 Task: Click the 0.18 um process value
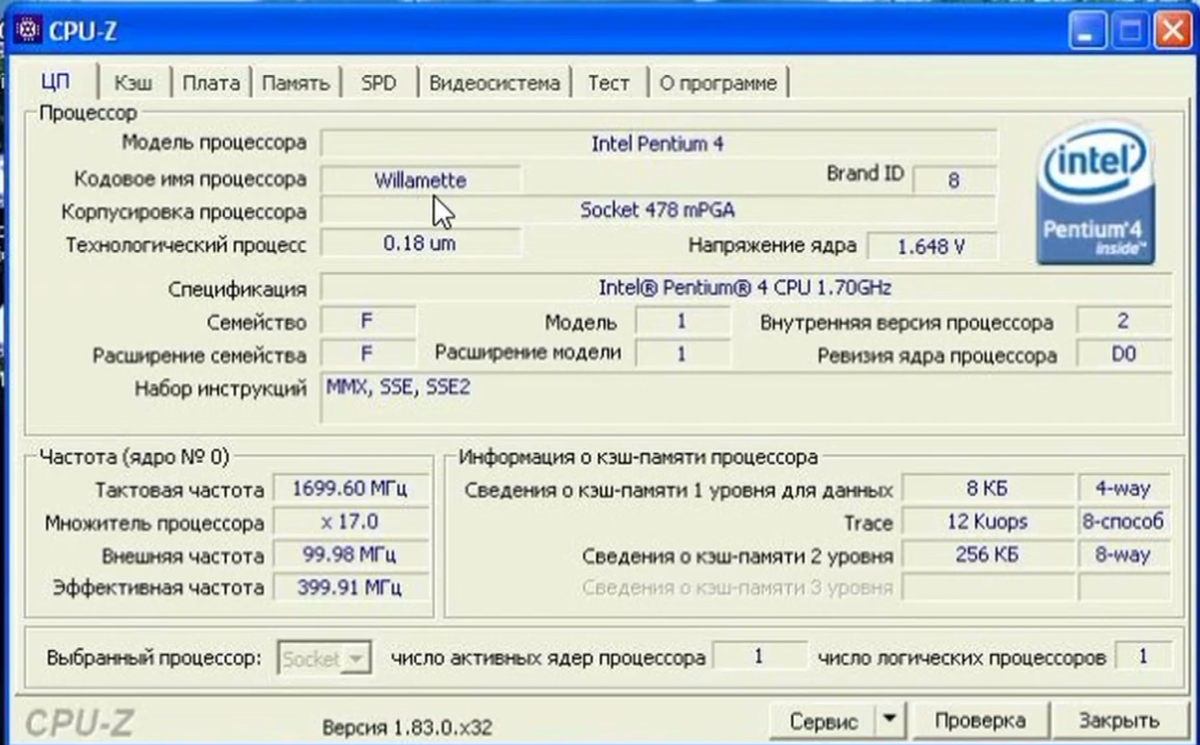click(x=421, y=243)
